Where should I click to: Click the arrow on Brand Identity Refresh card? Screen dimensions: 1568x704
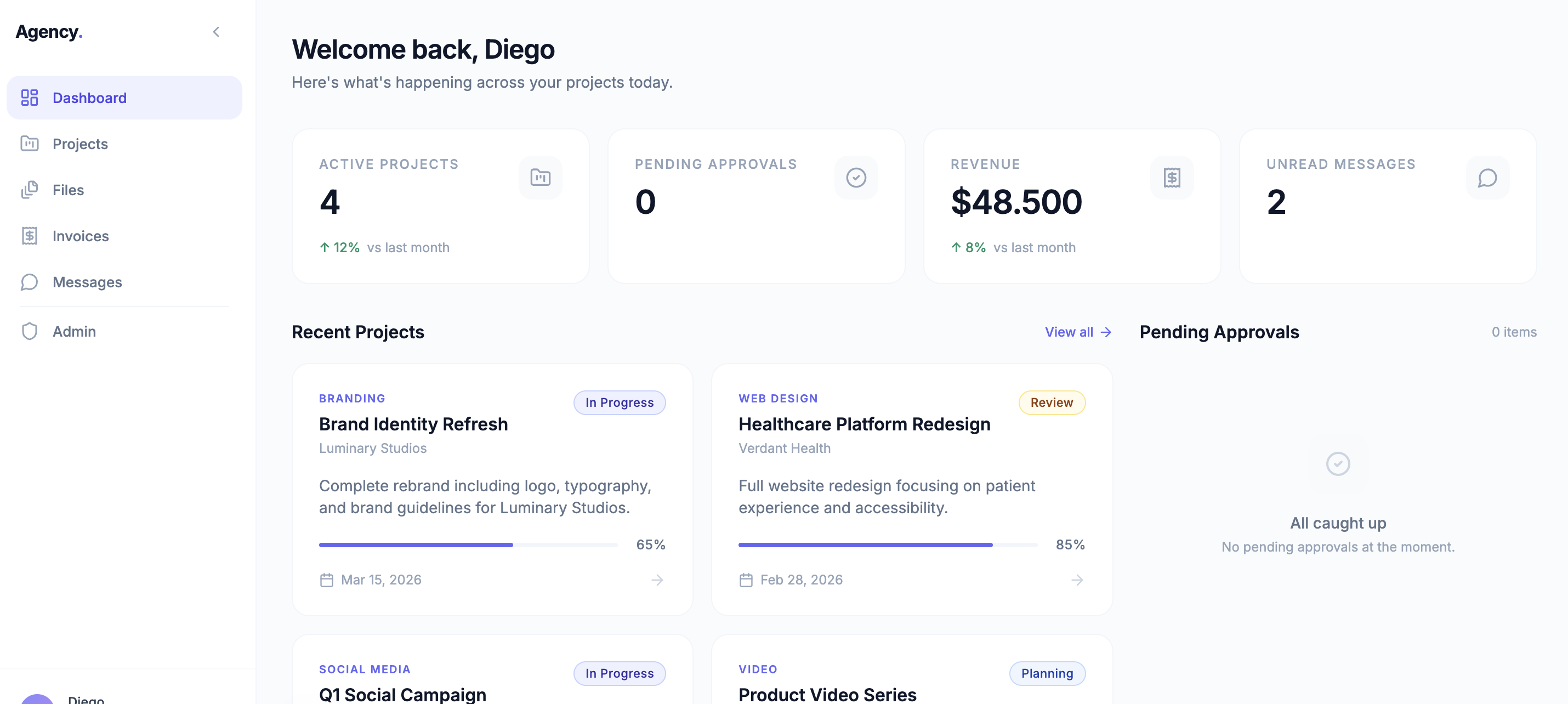(657, 580)
